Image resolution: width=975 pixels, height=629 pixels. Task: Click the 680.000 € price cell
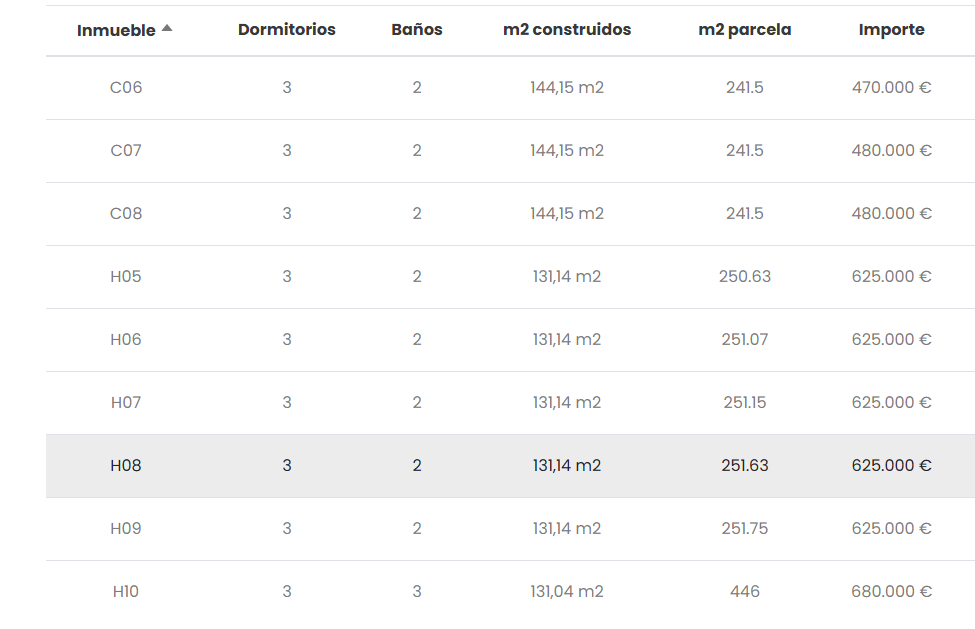891,592
